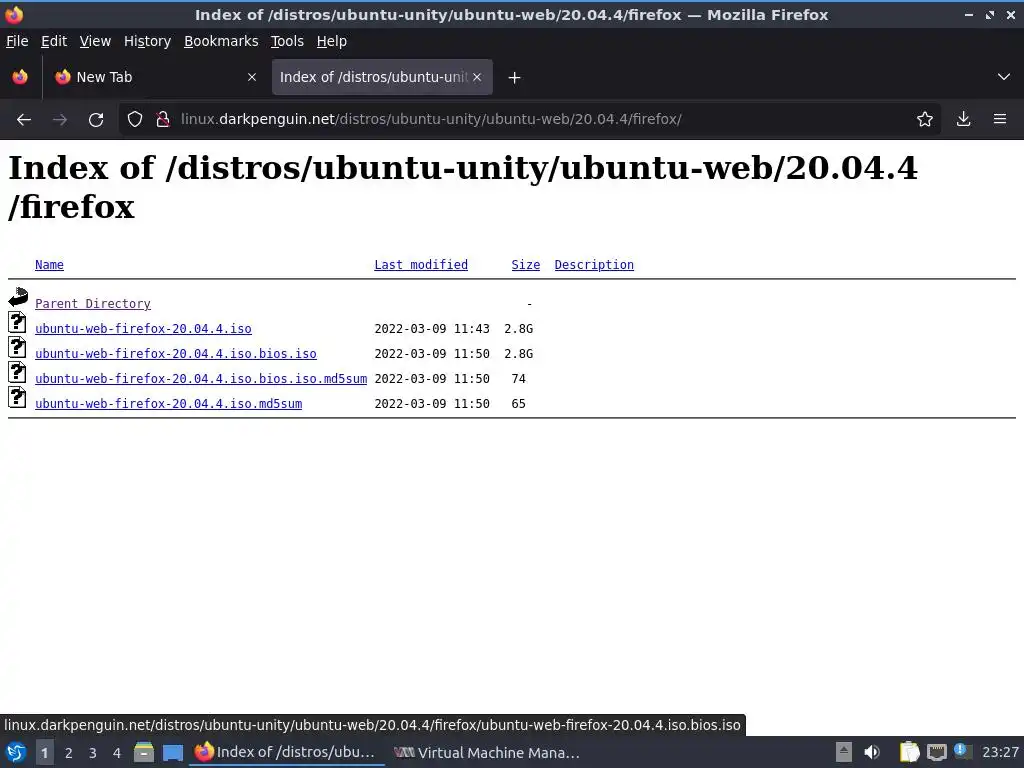Image resolution: width=1024 pixels, height=768 pixels.
Task: Open the Firefox View pinned icon
Action: pyautogui.click(x=20, y=77)
